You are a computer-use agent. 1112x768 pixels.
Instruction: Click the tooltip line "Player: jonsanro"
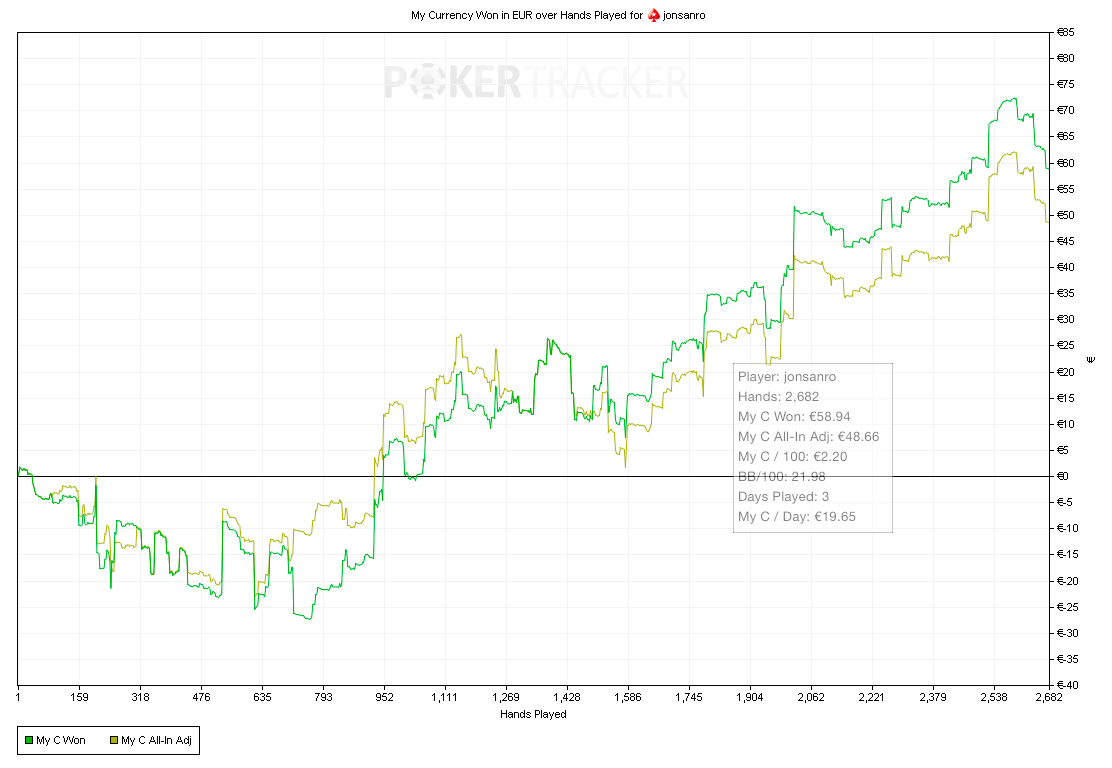tap(786, 377)
